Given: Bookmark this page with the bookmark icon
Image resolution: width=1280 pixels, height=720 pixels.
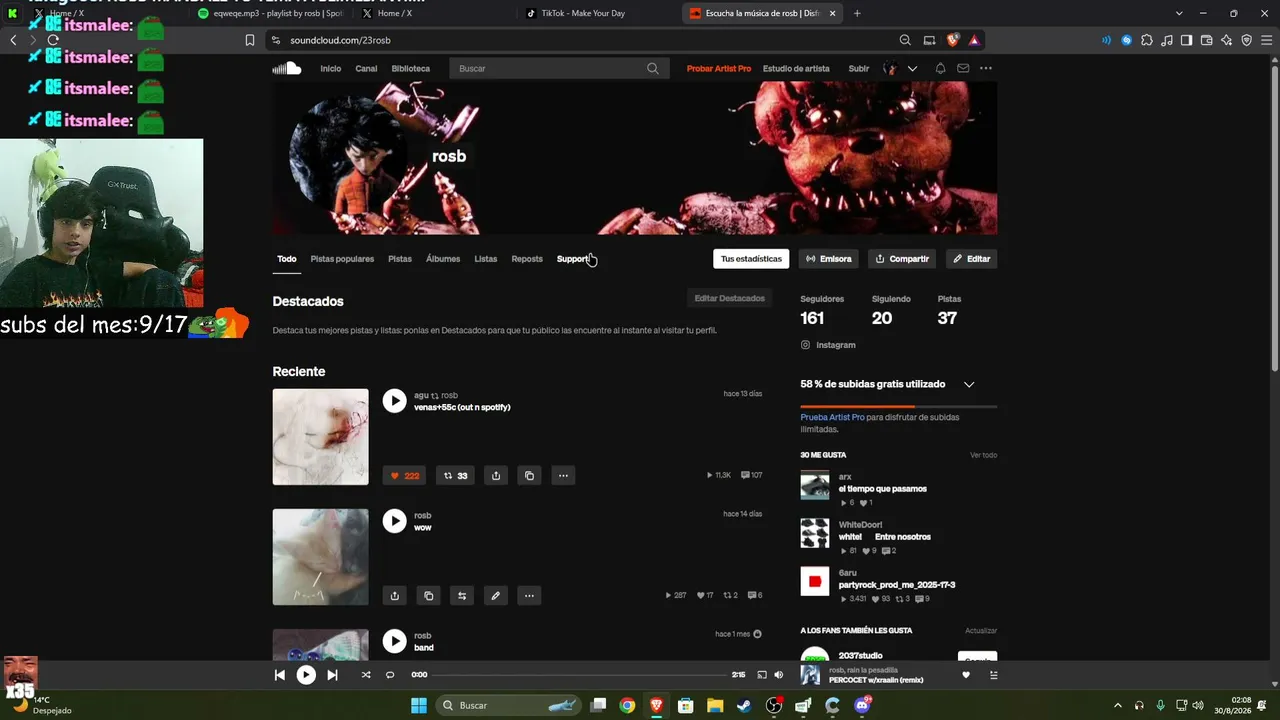Looking at the screenshot, I should (250, 40).
